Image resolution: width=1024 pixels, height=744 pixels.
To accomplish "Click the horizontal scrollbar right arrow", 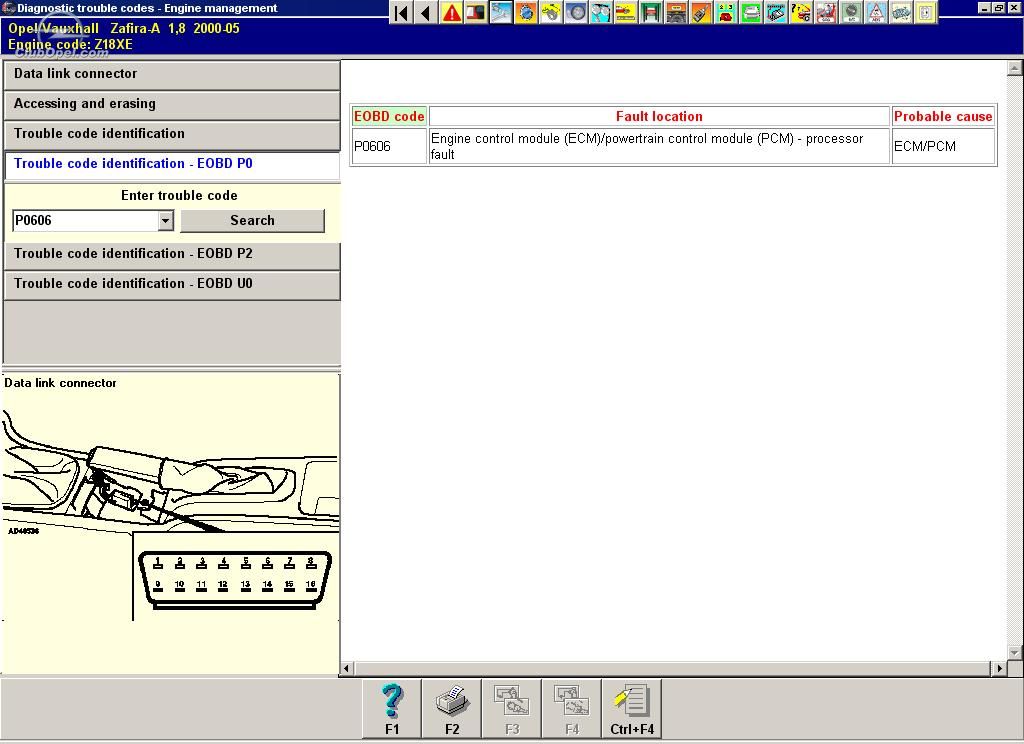I will [999, 668].
